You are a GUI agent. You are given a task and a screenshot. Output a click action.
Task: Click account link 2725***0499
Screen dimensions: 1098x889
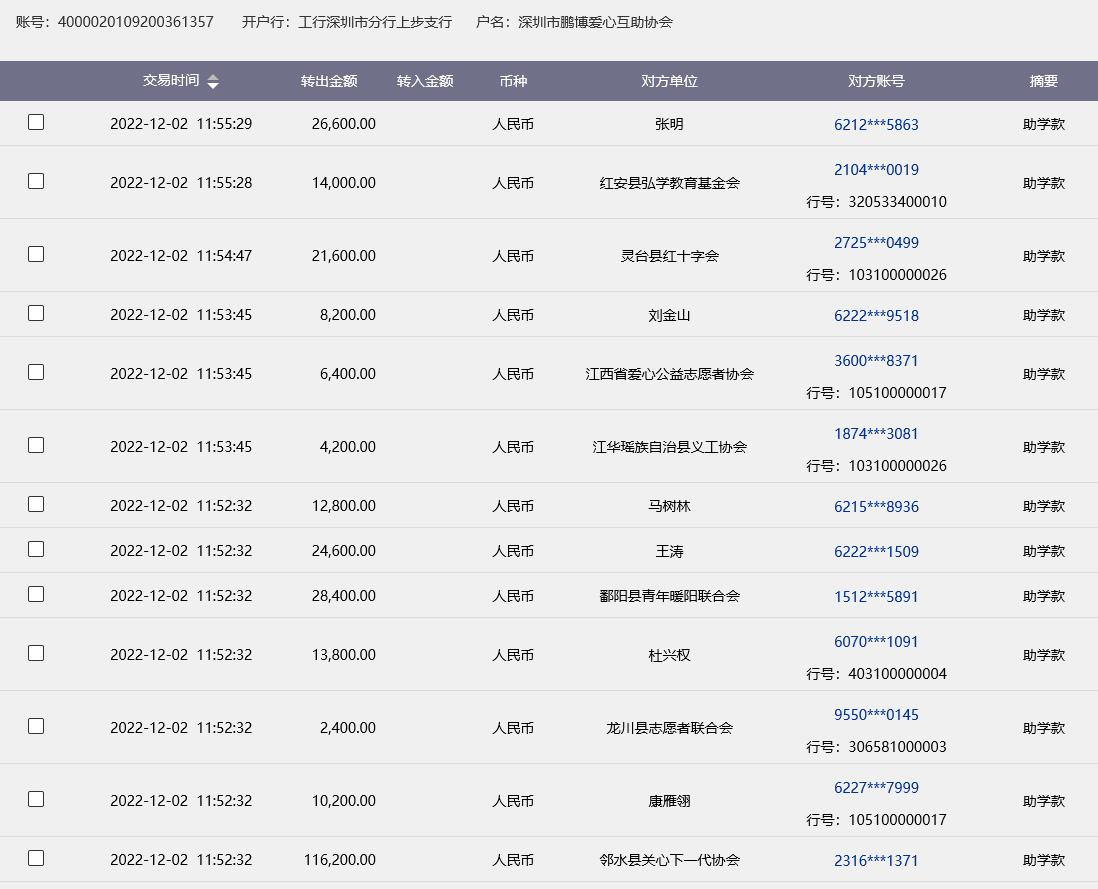coord(876,243)
